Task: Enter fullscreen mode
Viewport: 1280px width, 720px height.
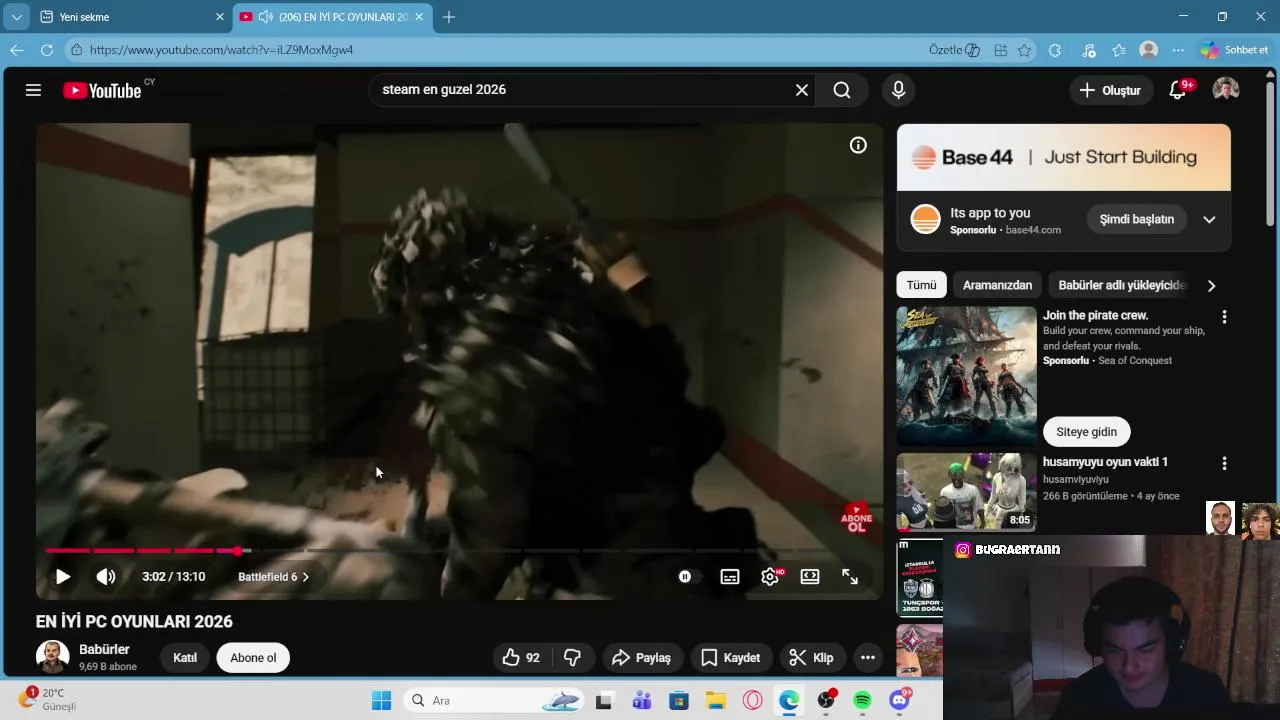Action: tap(850, 577)
